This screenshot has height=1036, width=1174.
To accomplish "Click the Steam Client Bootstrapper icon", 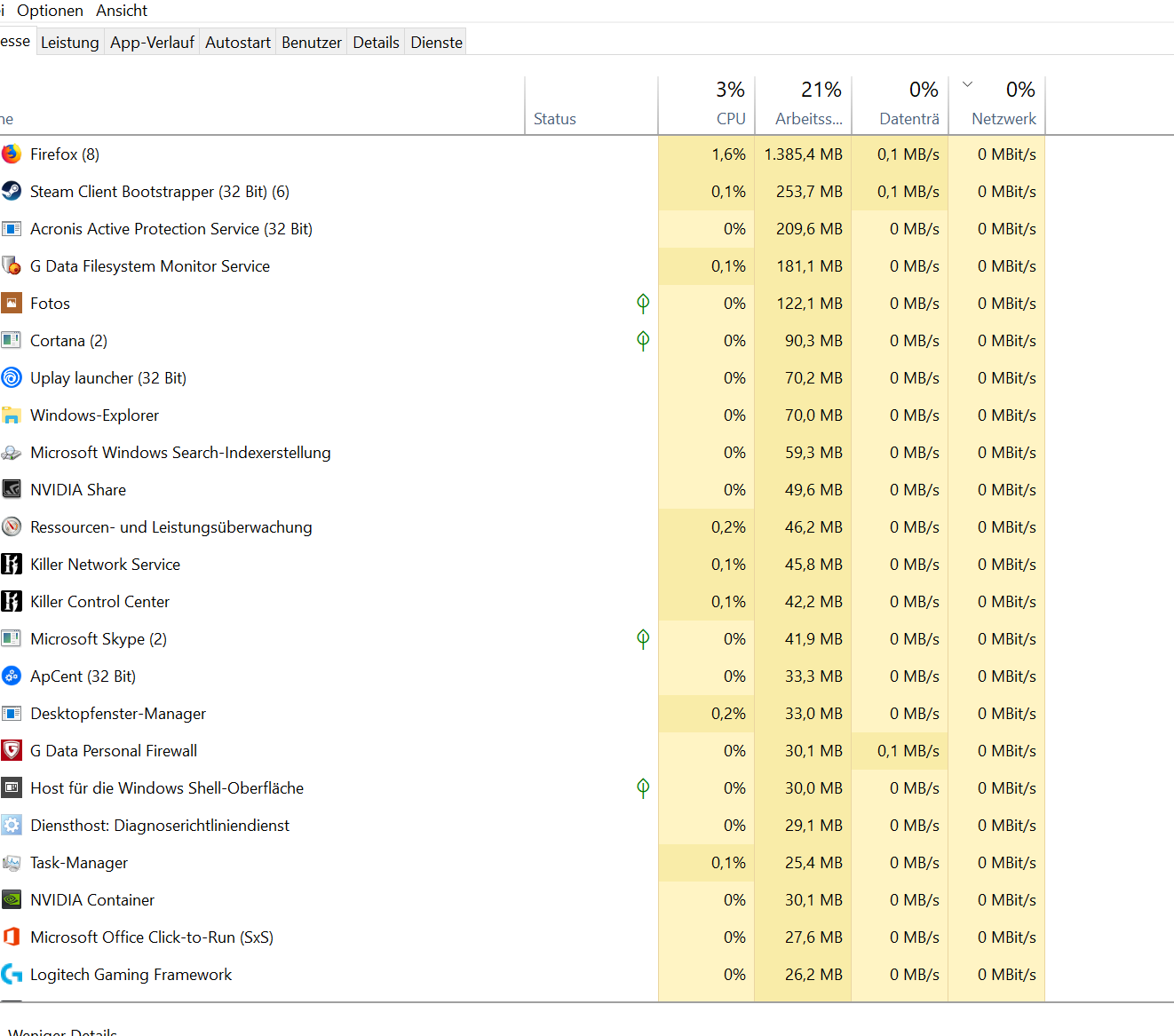I will (x=12, y=192).
